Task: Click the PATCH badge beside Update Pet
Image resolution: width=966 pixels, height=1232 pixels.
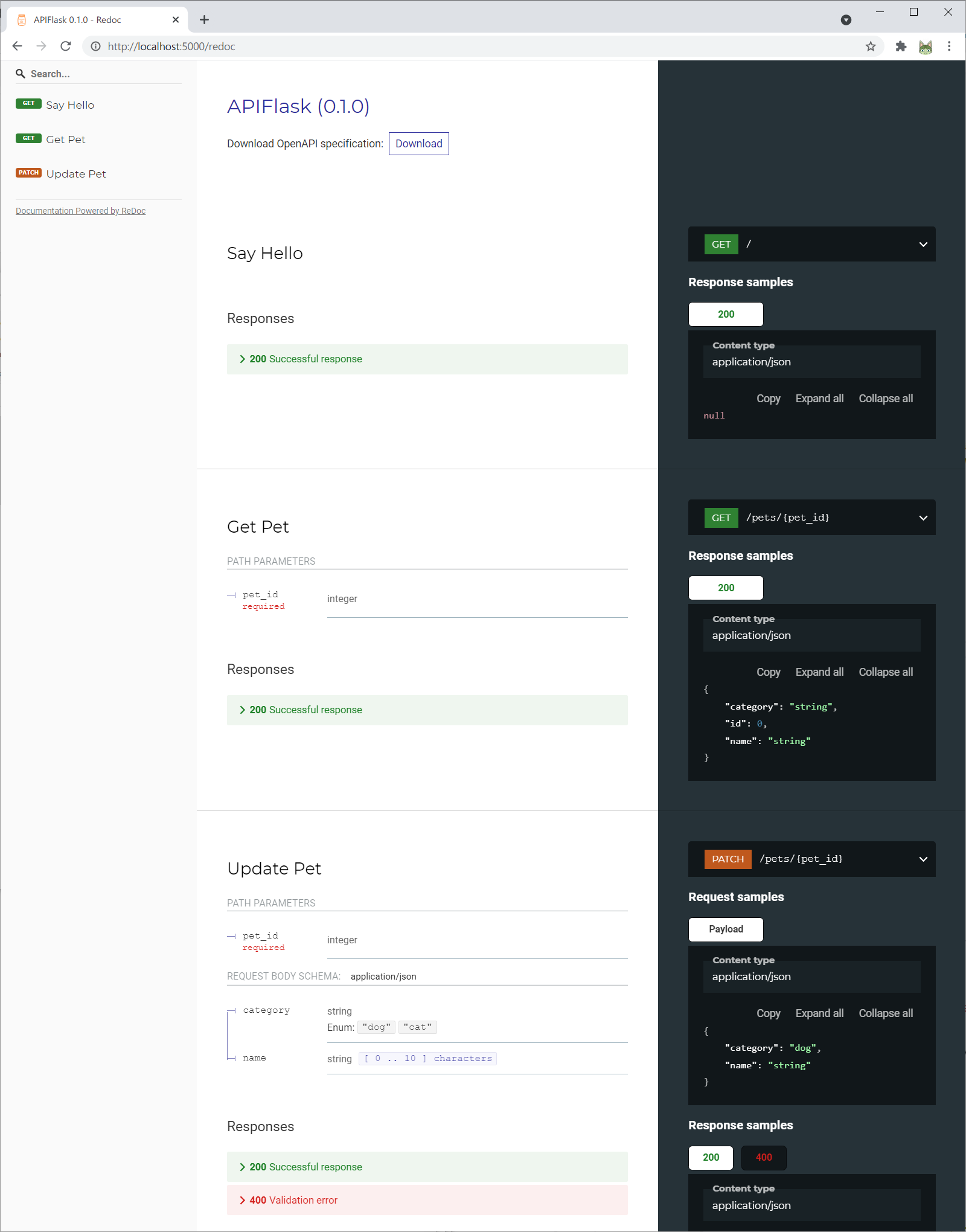Action: pyautogui.click(x=28, y=172)
